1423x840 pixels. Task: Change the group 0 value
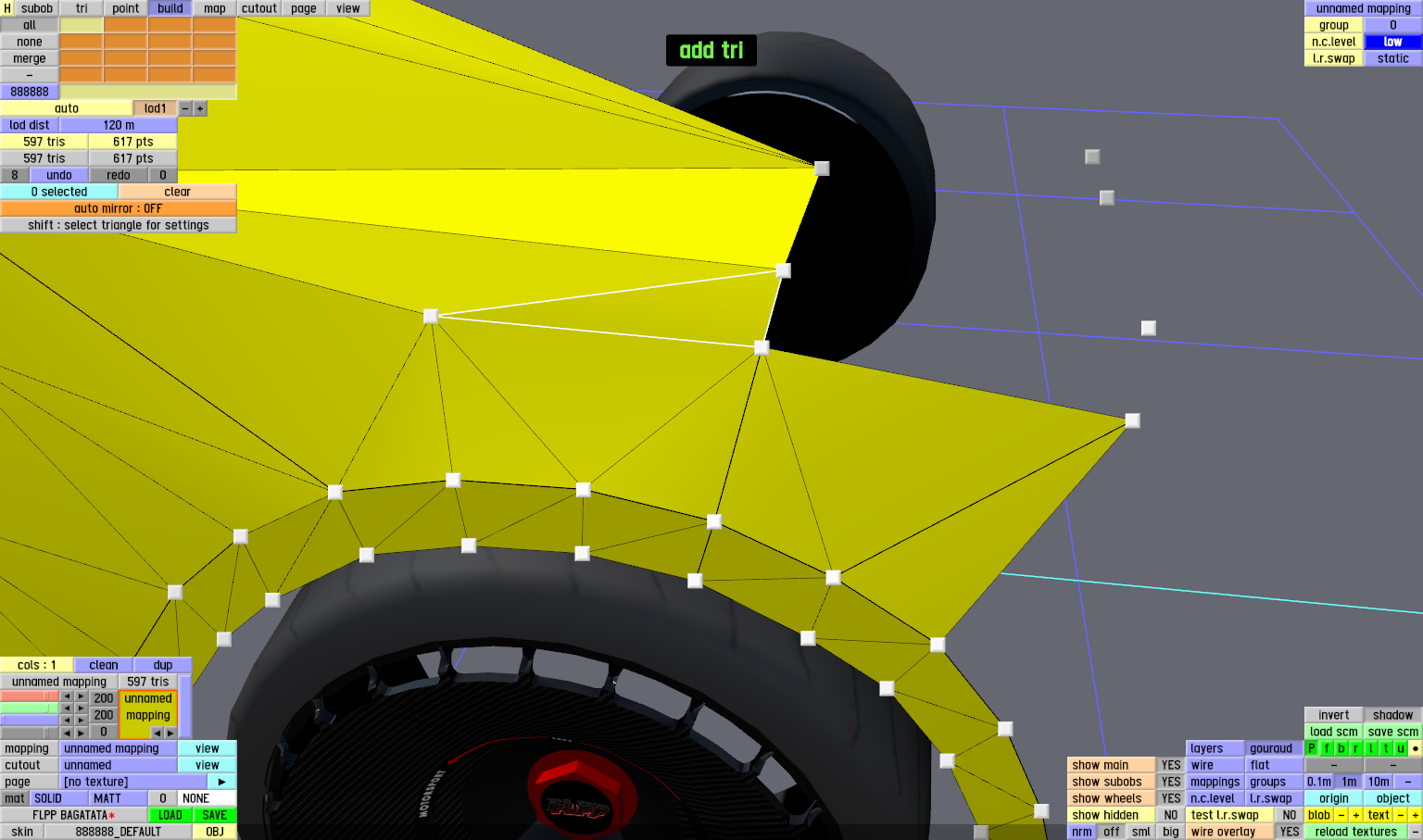(1393, 25)
